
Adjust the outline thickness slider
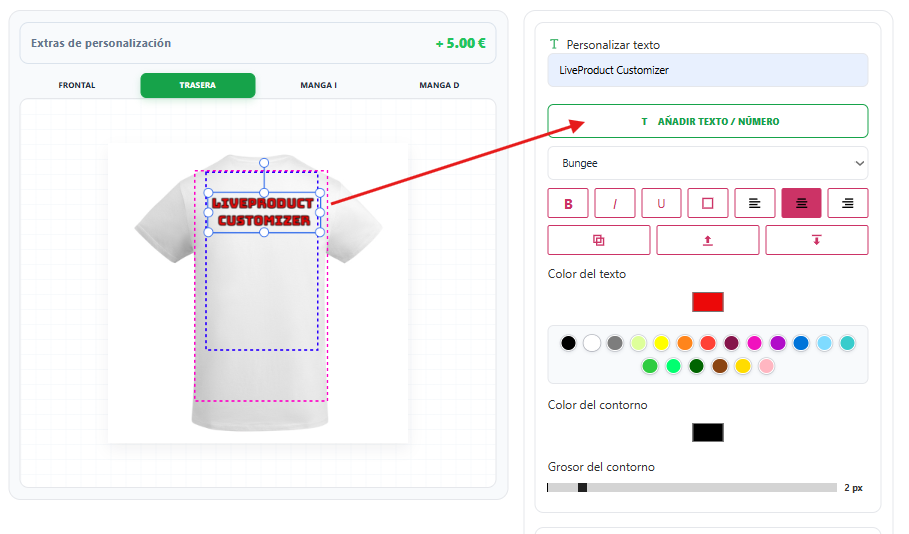coord(692,488)
